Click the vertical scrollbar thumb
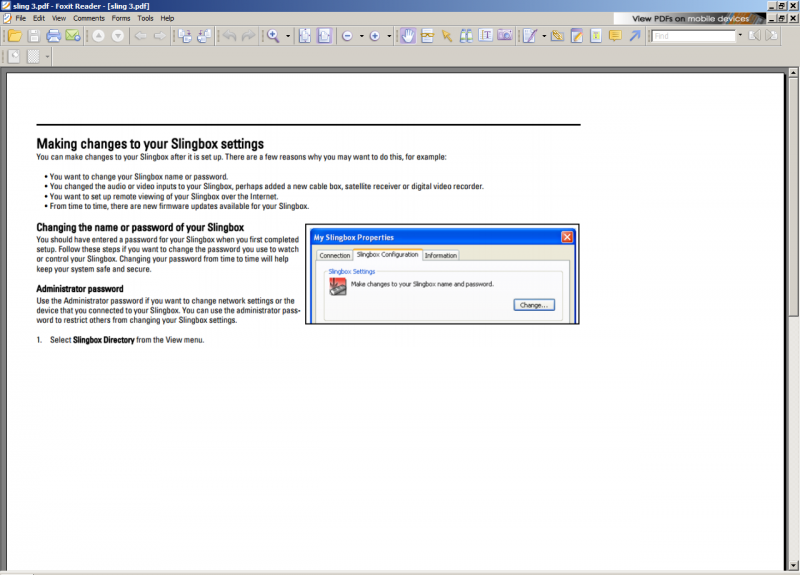The image size is (800, 575). pyautogui.click(x=793, y=197)
